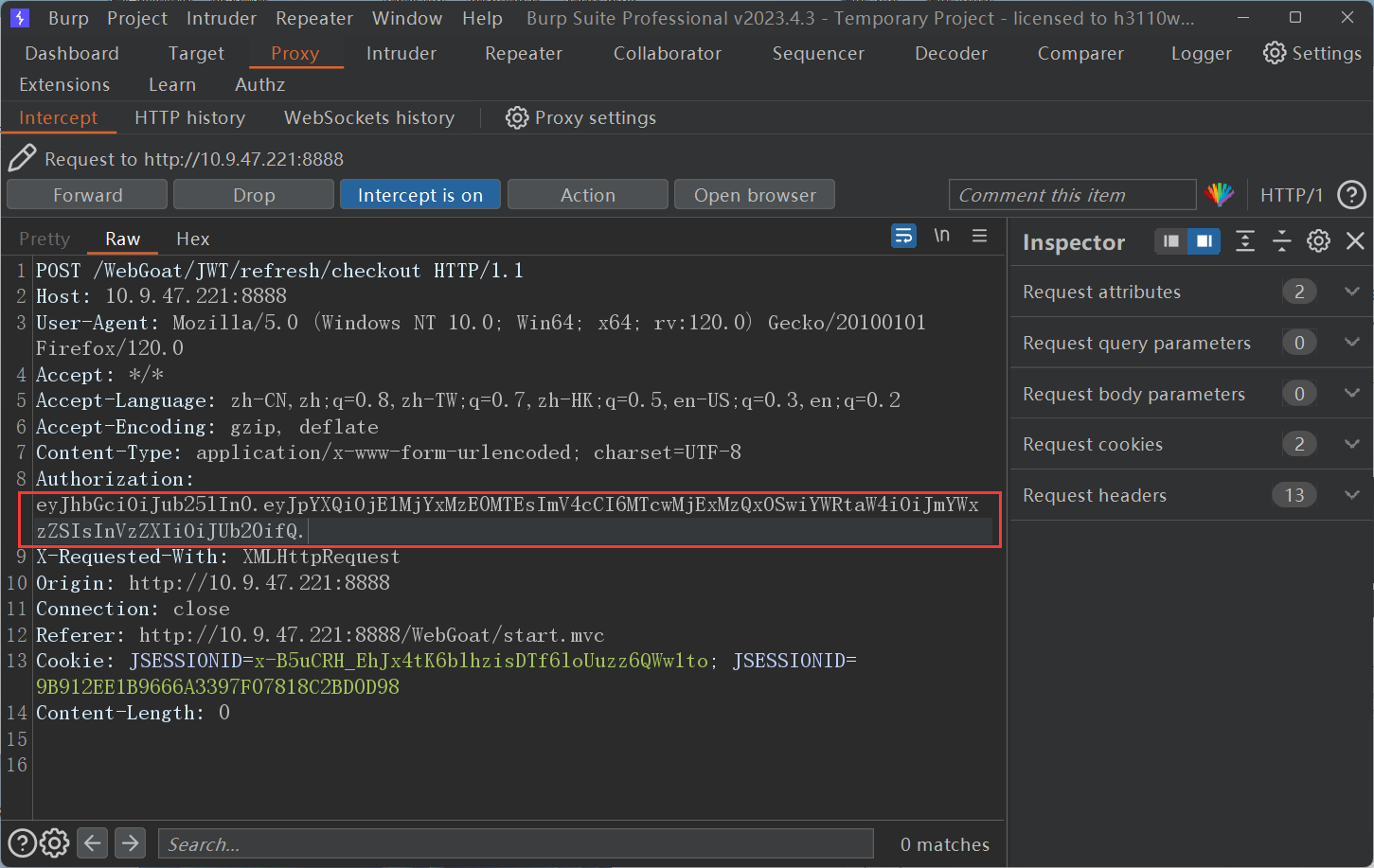1374x868 pixels.
Task: Click the Content-Length: 0 line
Action: [133, 713]
